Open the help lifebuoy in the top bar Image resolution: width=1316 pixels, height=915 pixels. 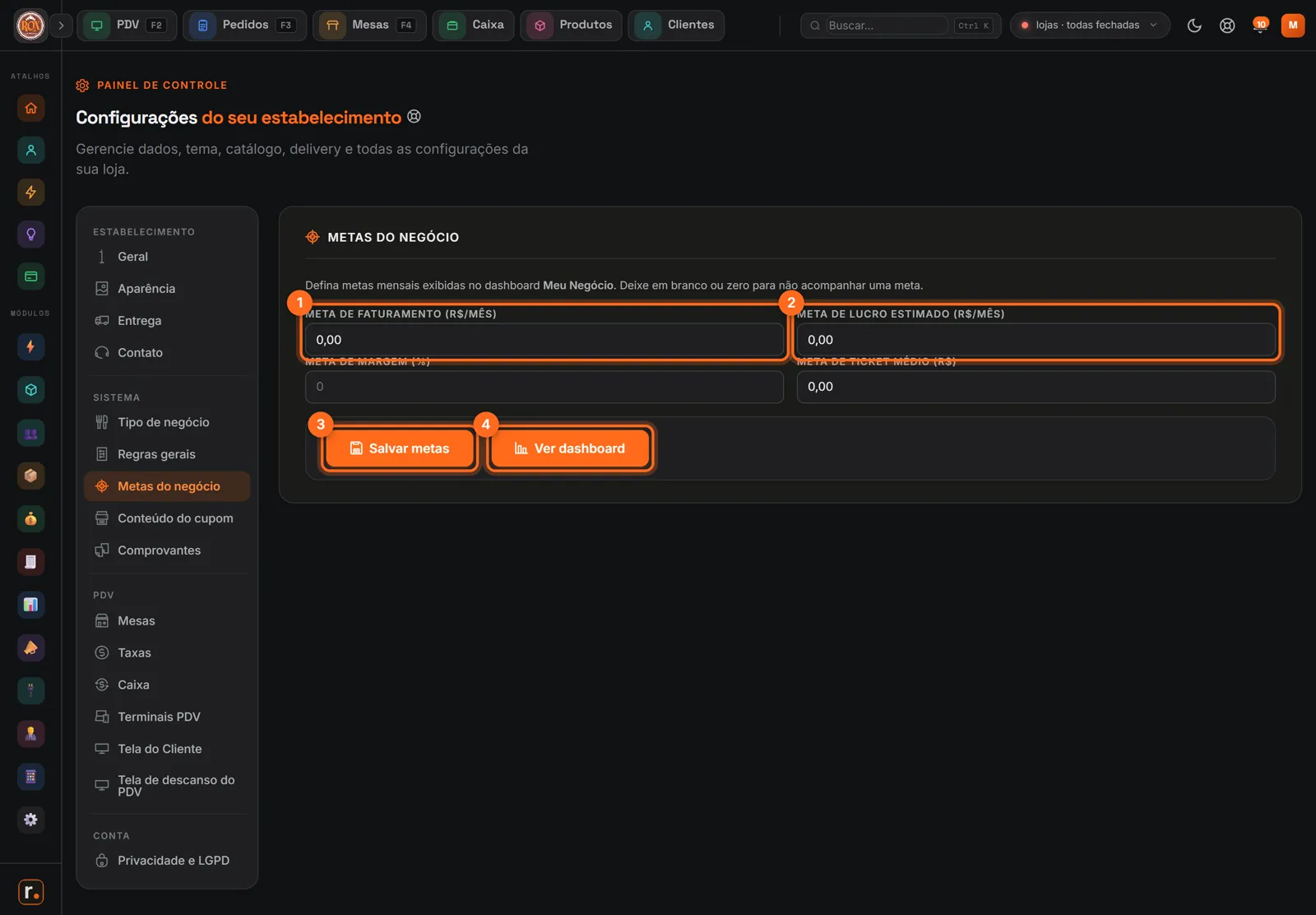pyautogui.click(x=1227, y=26)
